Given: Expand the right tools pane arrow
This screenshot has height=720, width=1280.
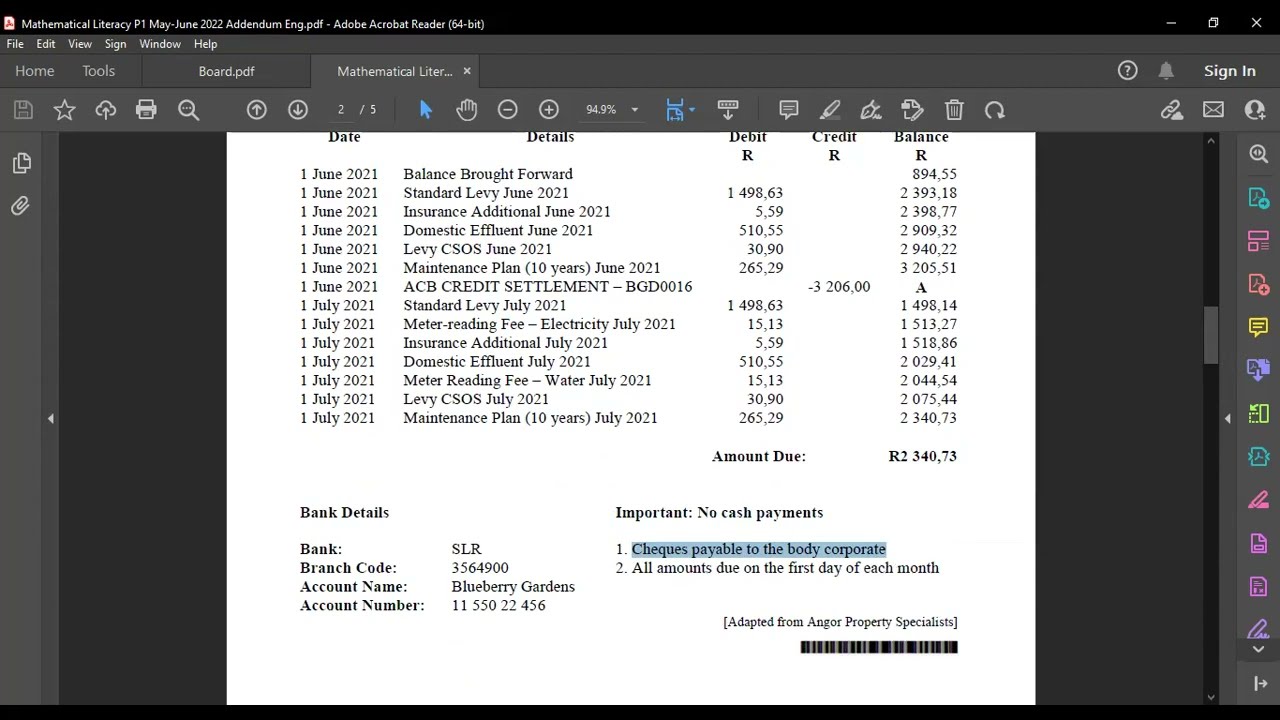Looking at the screenshot, I should click(x=1228, y=419).
